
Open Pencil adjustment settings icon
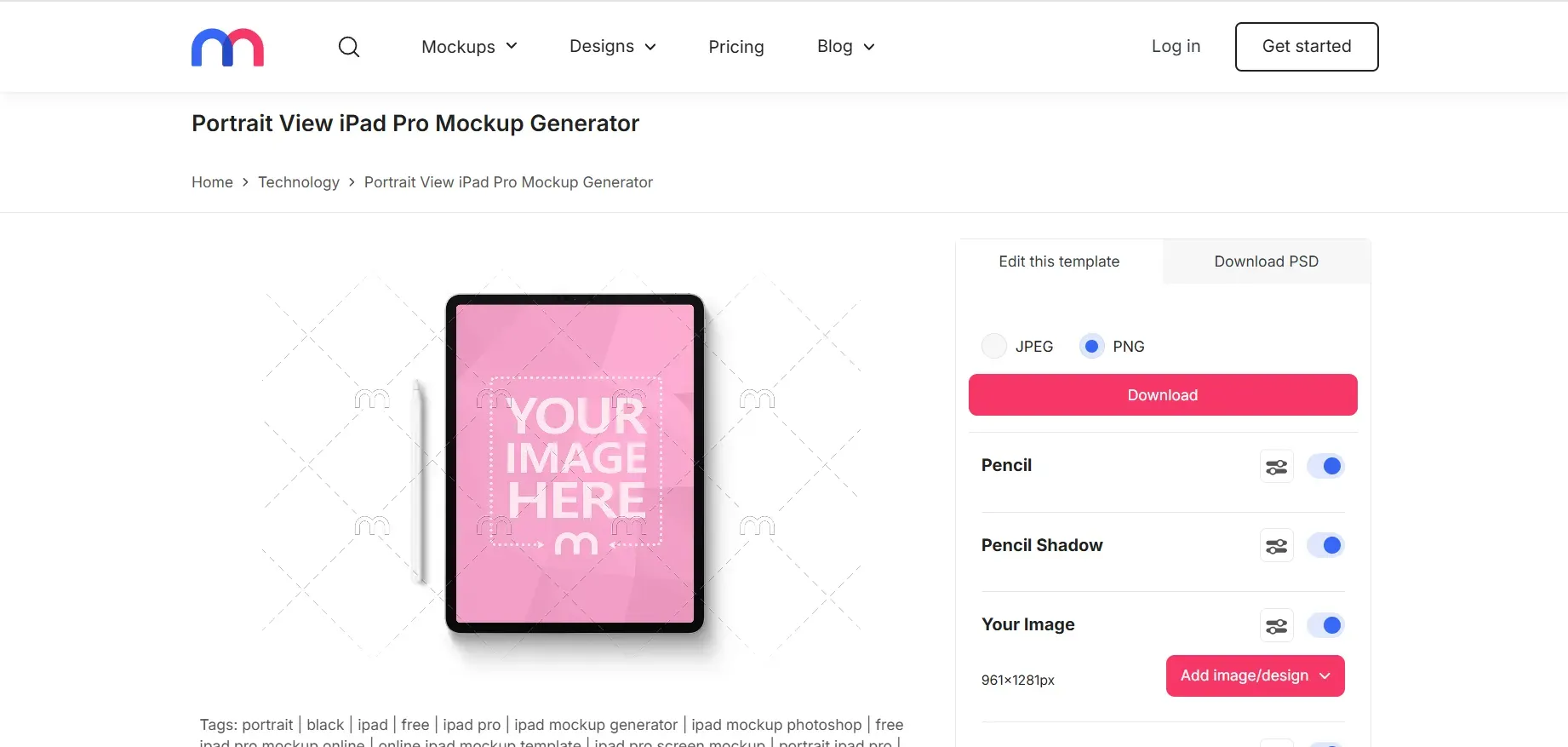click(1276, 466)
